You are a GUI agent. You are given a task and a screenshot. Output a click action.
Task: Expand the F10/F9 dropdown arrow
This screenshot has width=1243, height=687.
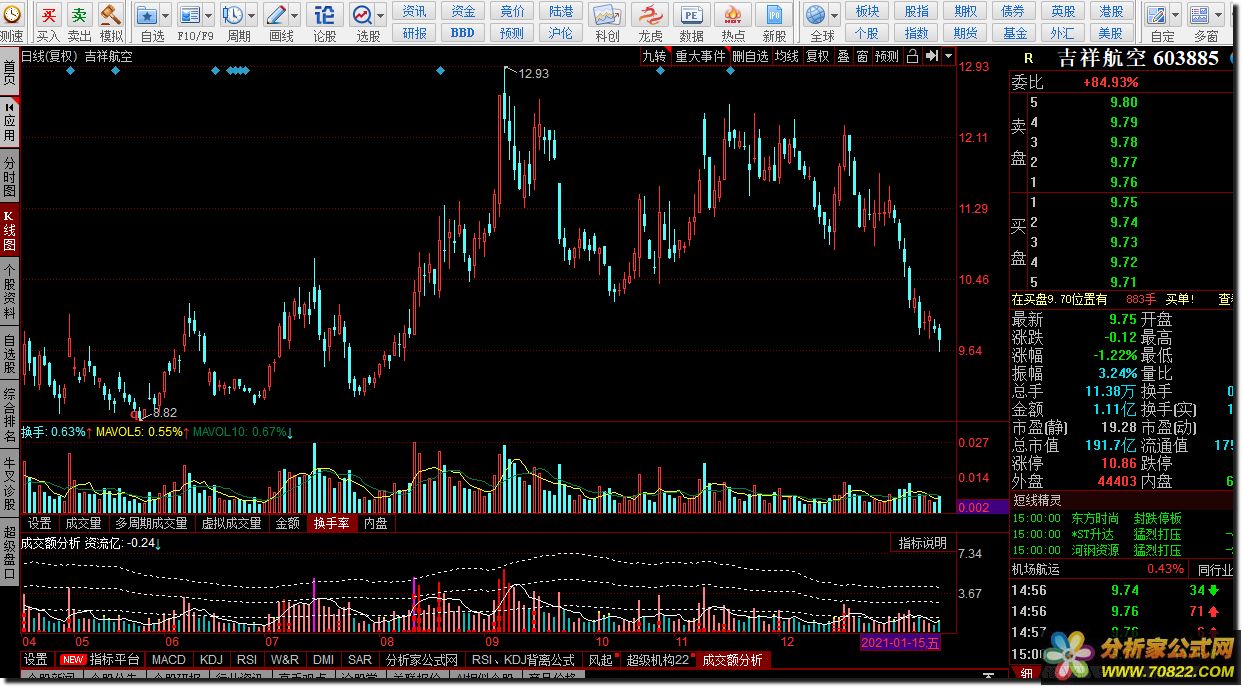click(208, 16)
